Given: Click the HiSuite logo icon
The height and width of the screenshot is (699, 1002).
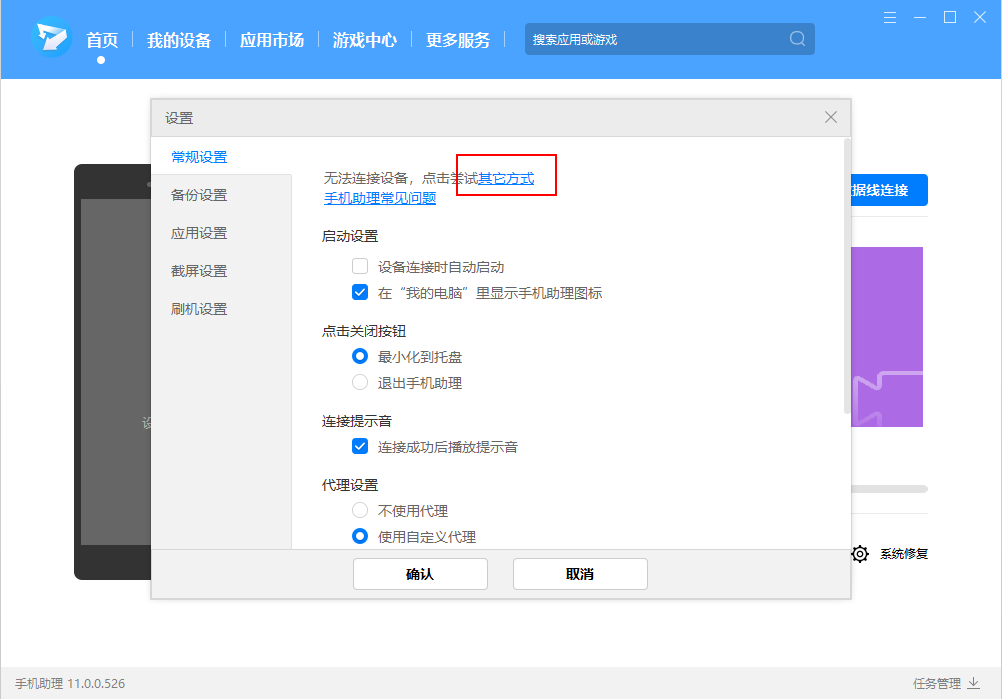Looking at the screenshot, I should tap(50, 39).
